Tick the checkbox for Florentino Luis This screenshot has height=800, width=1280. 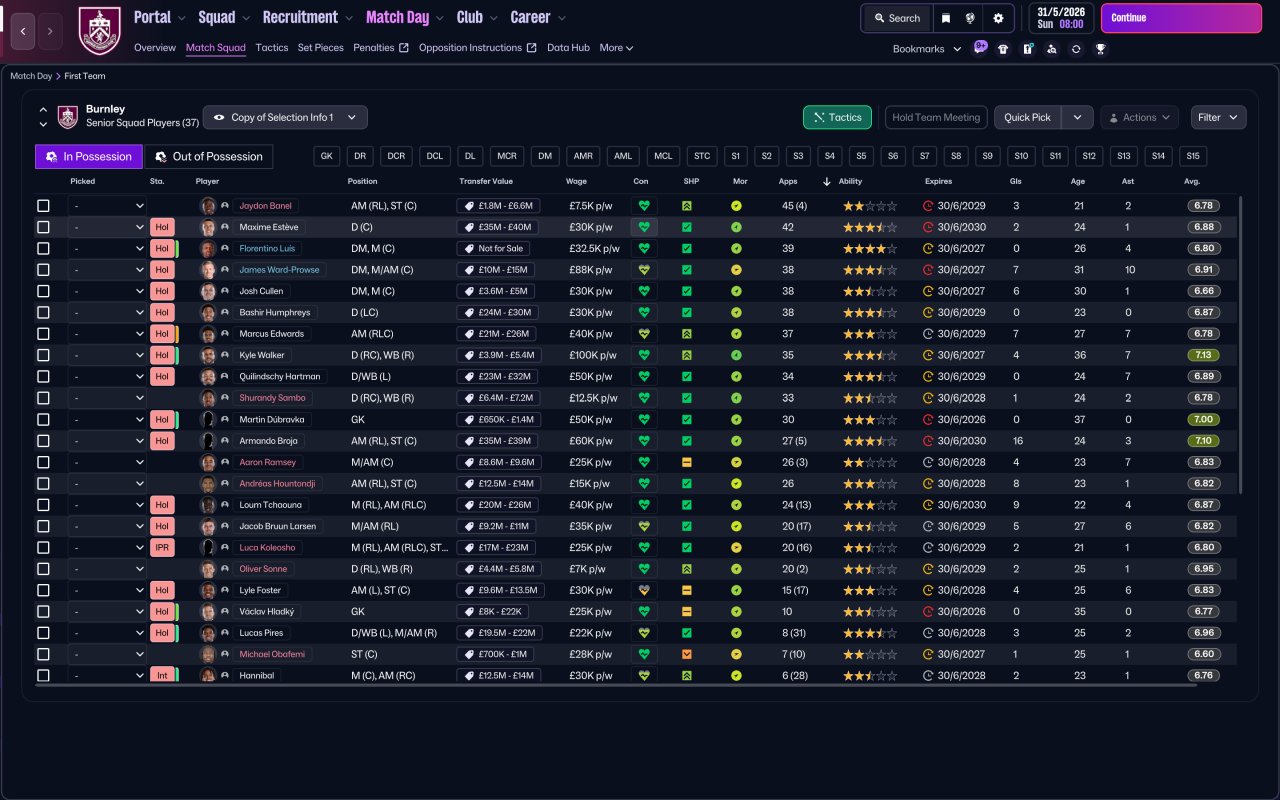click(x=43, y=248)
